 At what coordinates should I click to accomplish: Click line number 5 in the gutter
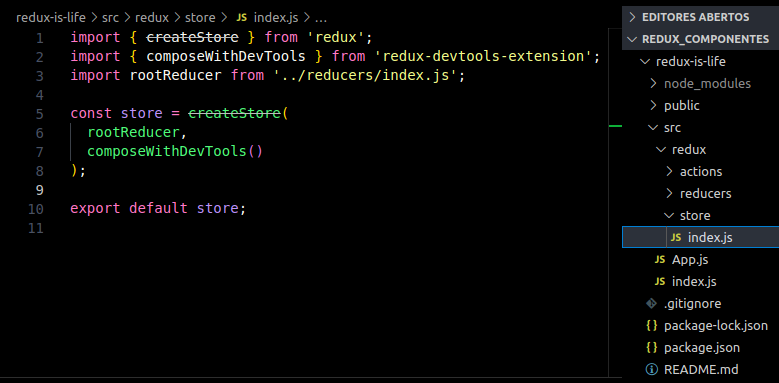(39, 114)
